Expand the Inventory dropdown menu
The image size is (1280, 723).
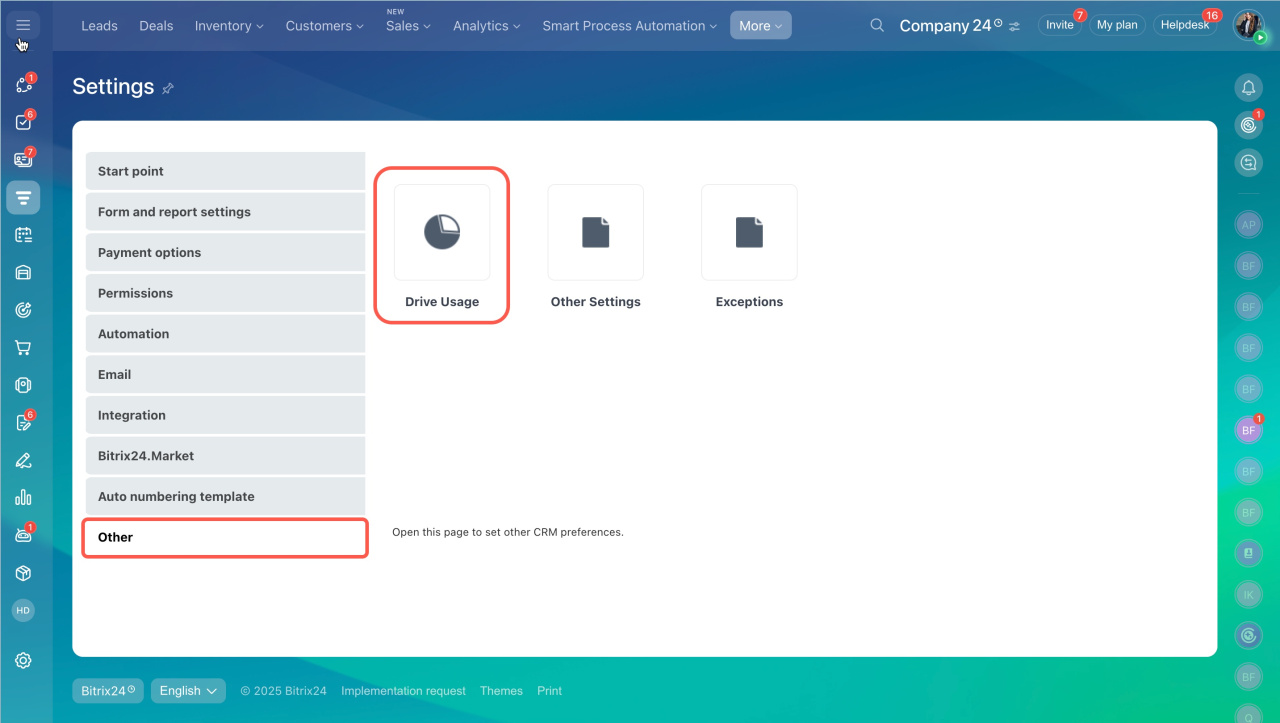pos(229,26)
